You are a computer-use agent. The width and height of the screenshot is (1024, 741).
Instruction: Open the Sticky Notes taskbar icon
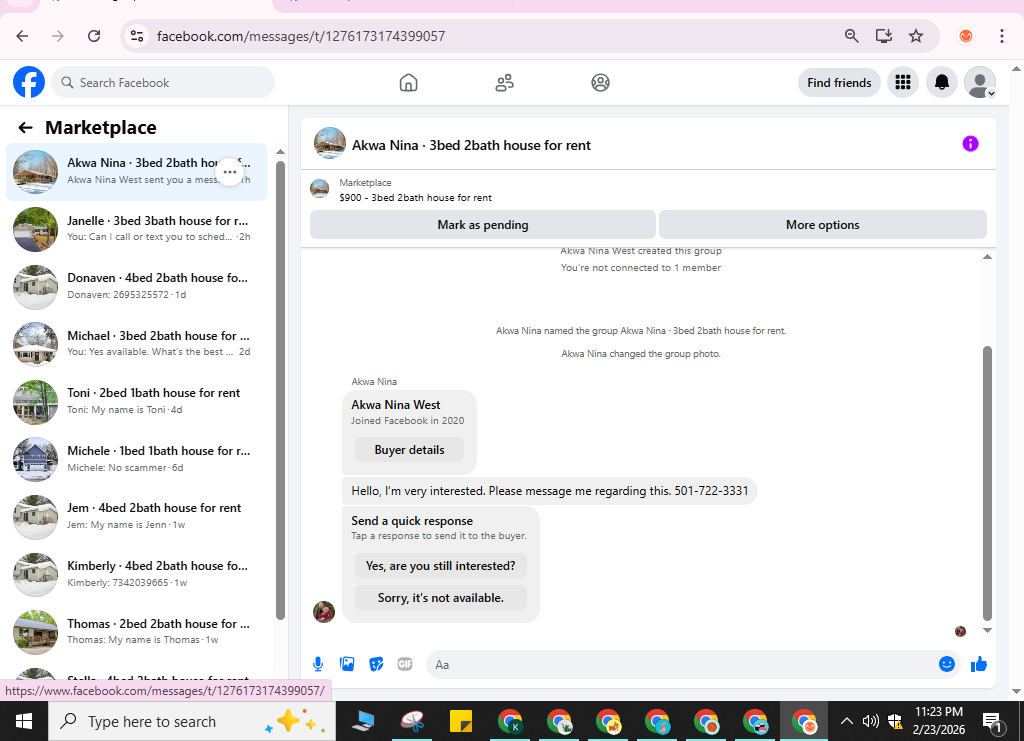coord(461,721)
